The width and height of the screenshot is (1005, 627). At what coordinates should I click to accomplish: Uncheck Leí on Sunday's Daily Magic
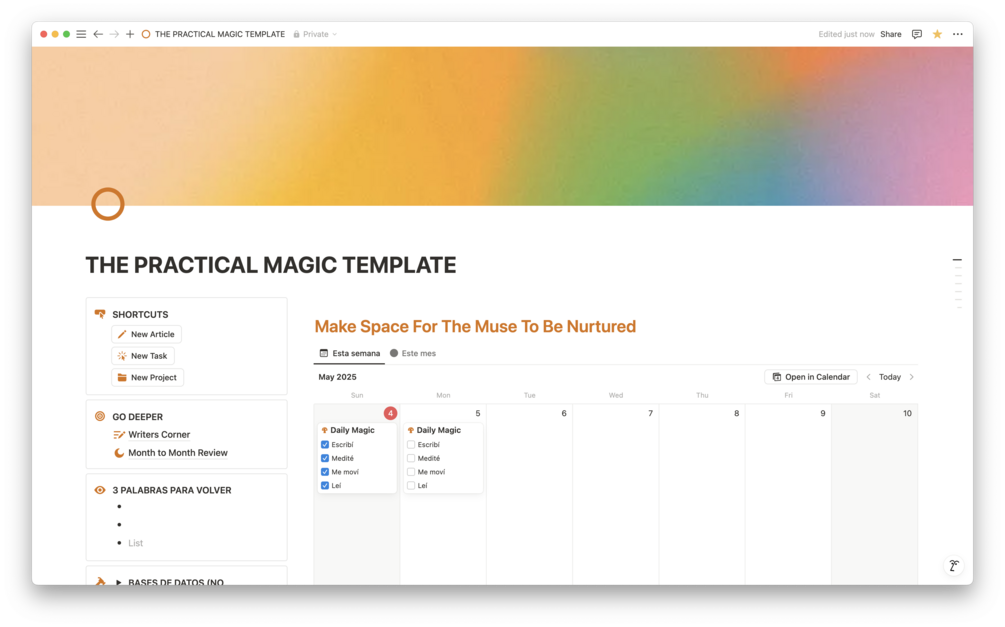tap(325, 485)
